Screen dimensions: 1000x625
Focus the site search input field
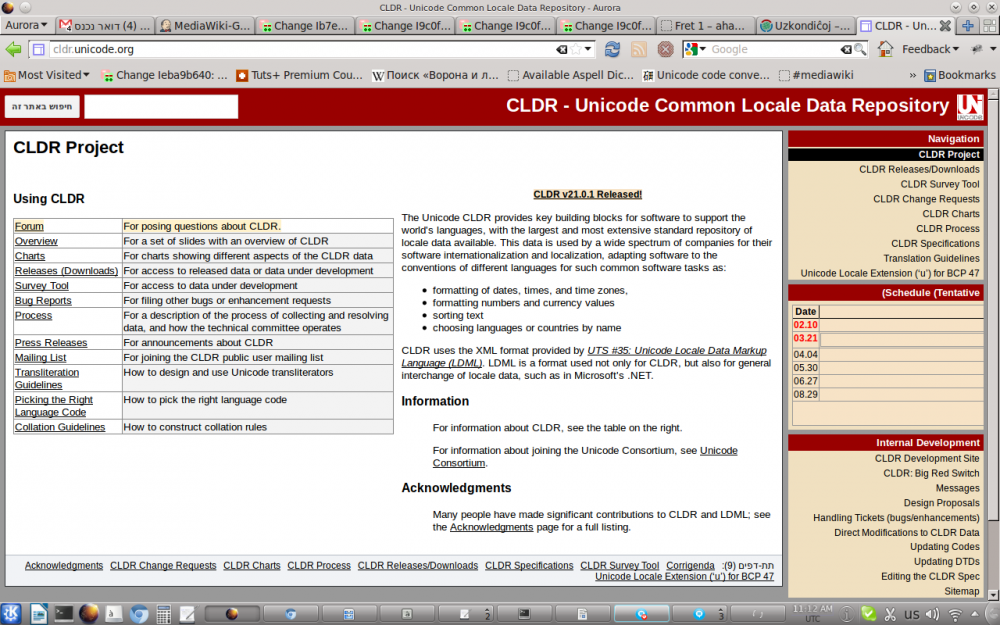161,107
